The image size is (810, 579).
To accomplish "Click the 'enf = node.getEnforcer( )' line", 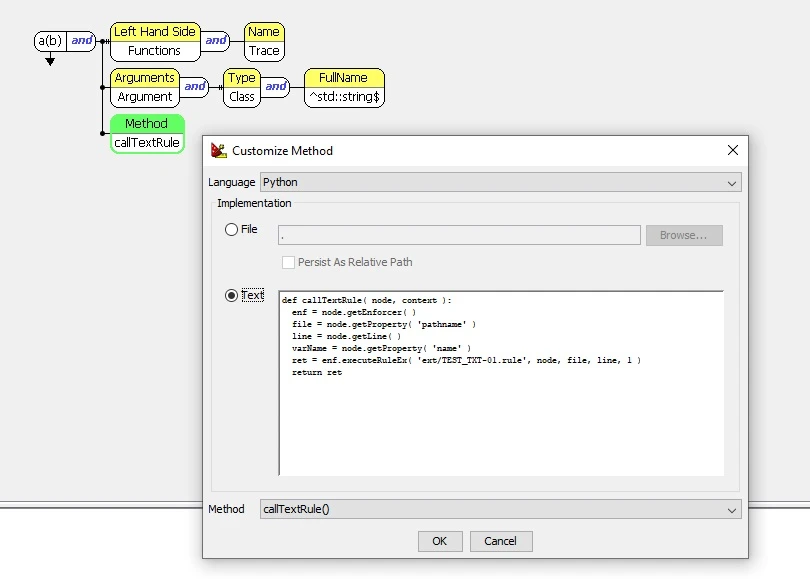I will 353,312.
